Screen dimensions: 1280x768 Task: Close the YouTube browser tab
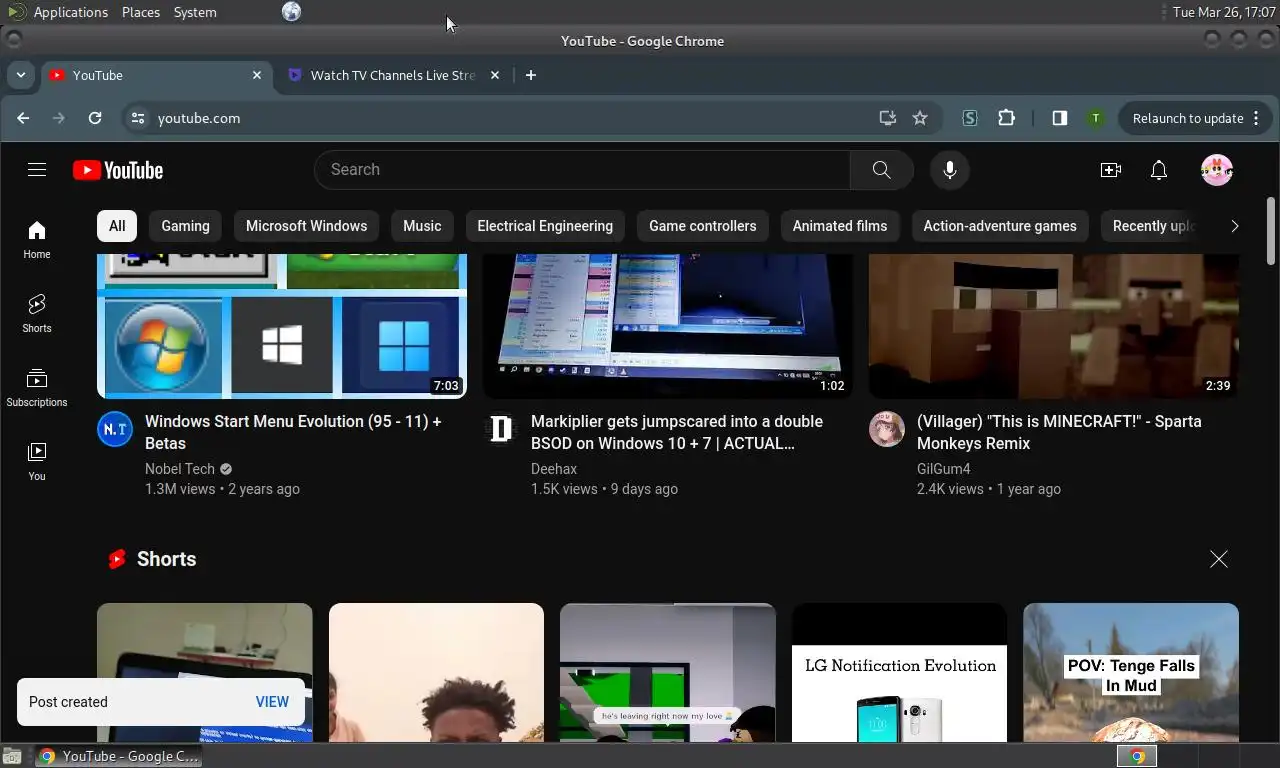coord(257,75)
